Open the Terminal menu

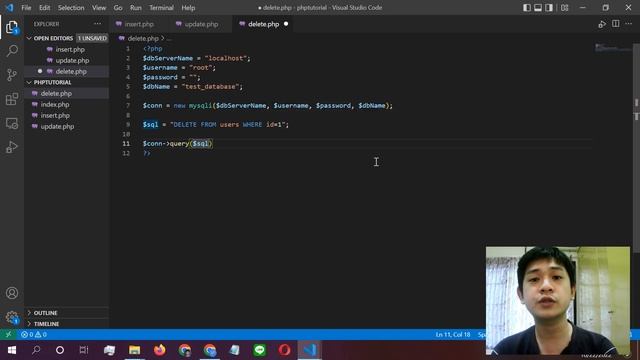pyautogui.click(x=161, y=8)
